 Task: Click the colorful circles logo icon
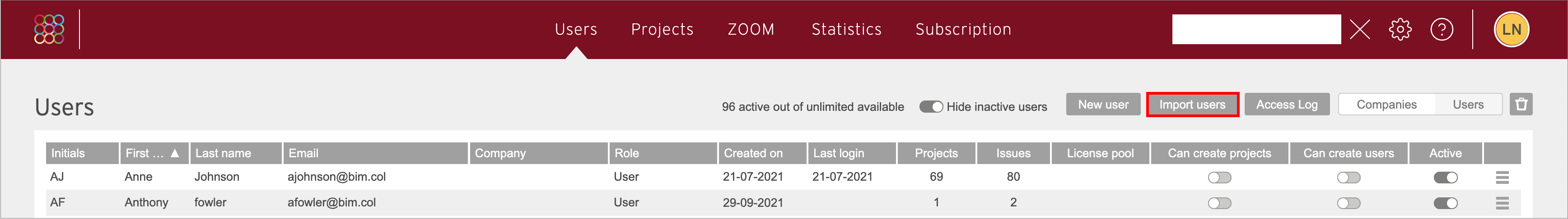(49, 29)
